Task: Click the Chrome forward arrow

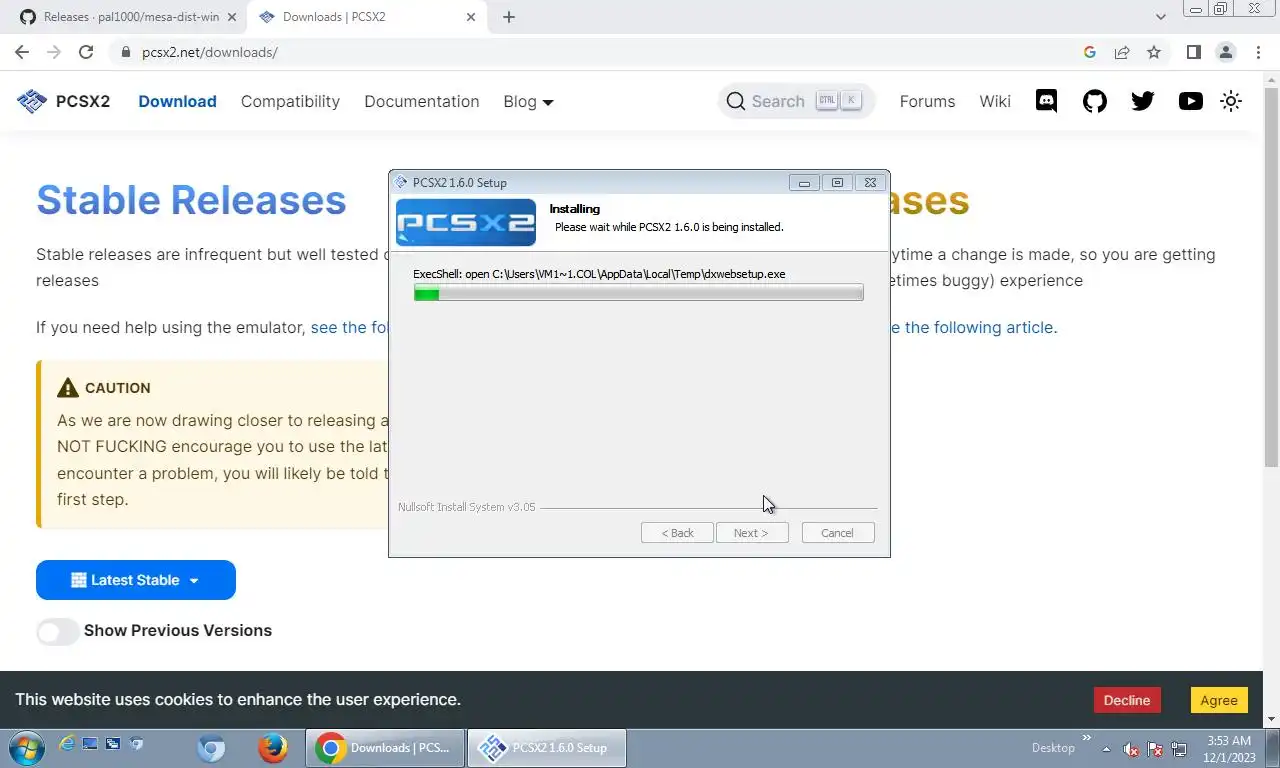Action: pyautogui.click(x=54, y=52)
